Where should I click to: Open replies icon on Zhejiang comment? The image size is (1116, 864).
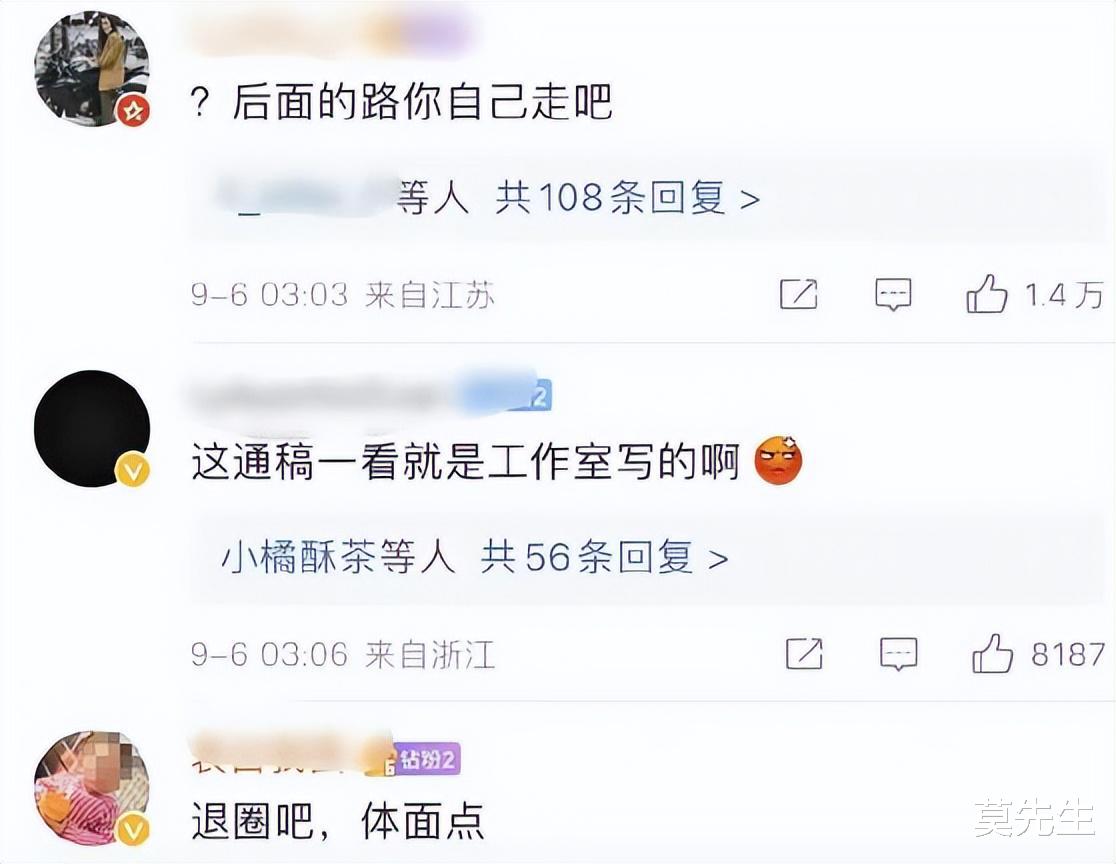coord(898,653)
